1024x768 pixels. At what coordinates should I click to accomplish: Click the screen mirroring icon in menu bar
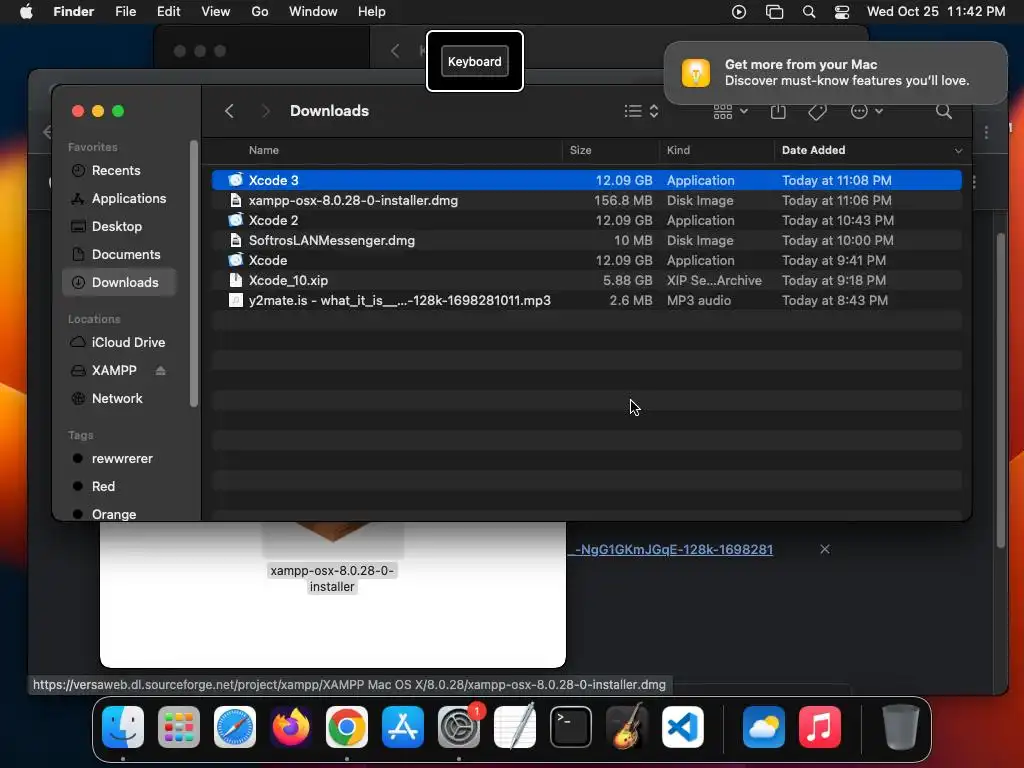(x=774, y=12)
